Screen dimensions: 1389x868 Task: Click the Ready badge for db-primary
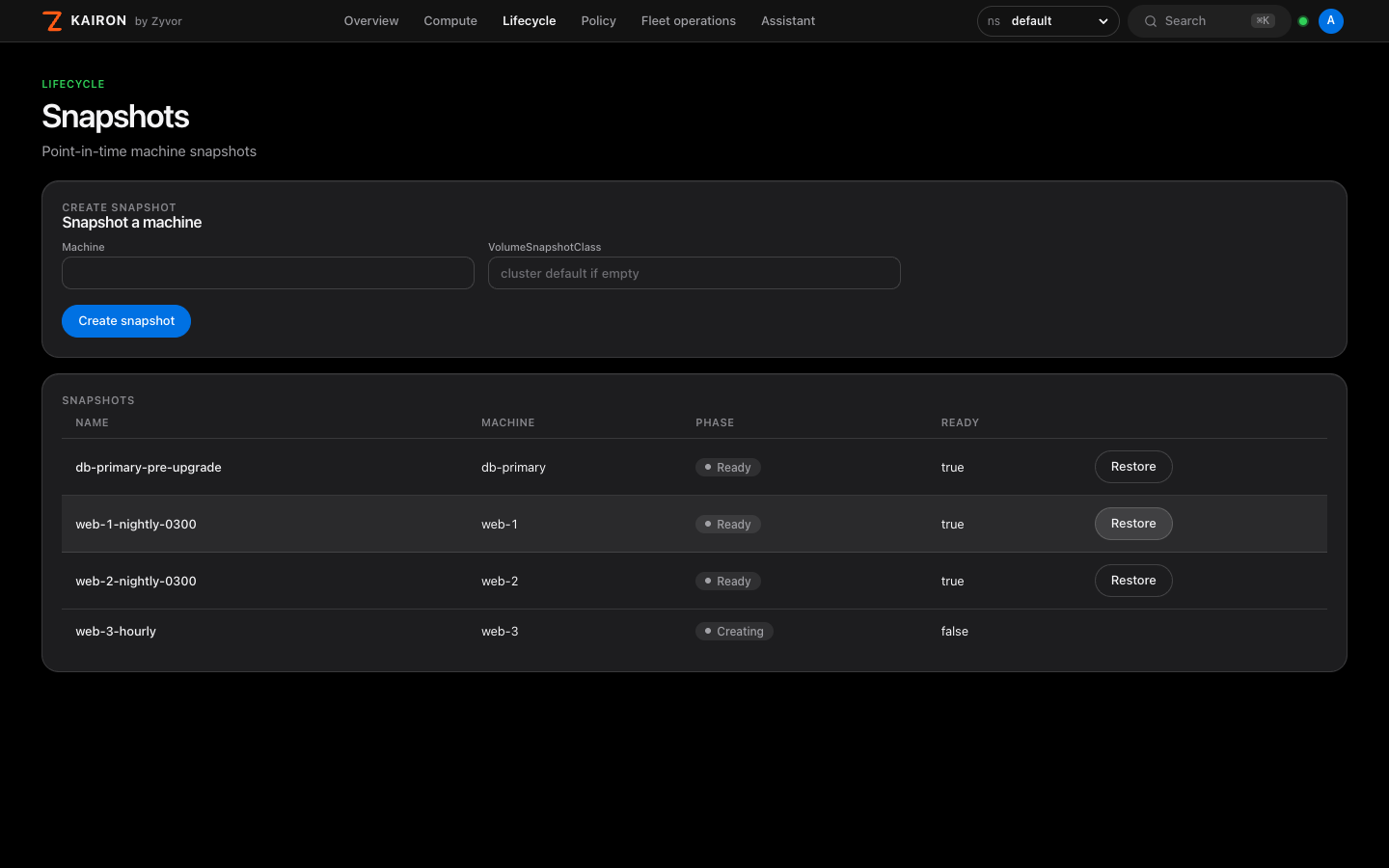pyautogui.click(x=728, y=468)
